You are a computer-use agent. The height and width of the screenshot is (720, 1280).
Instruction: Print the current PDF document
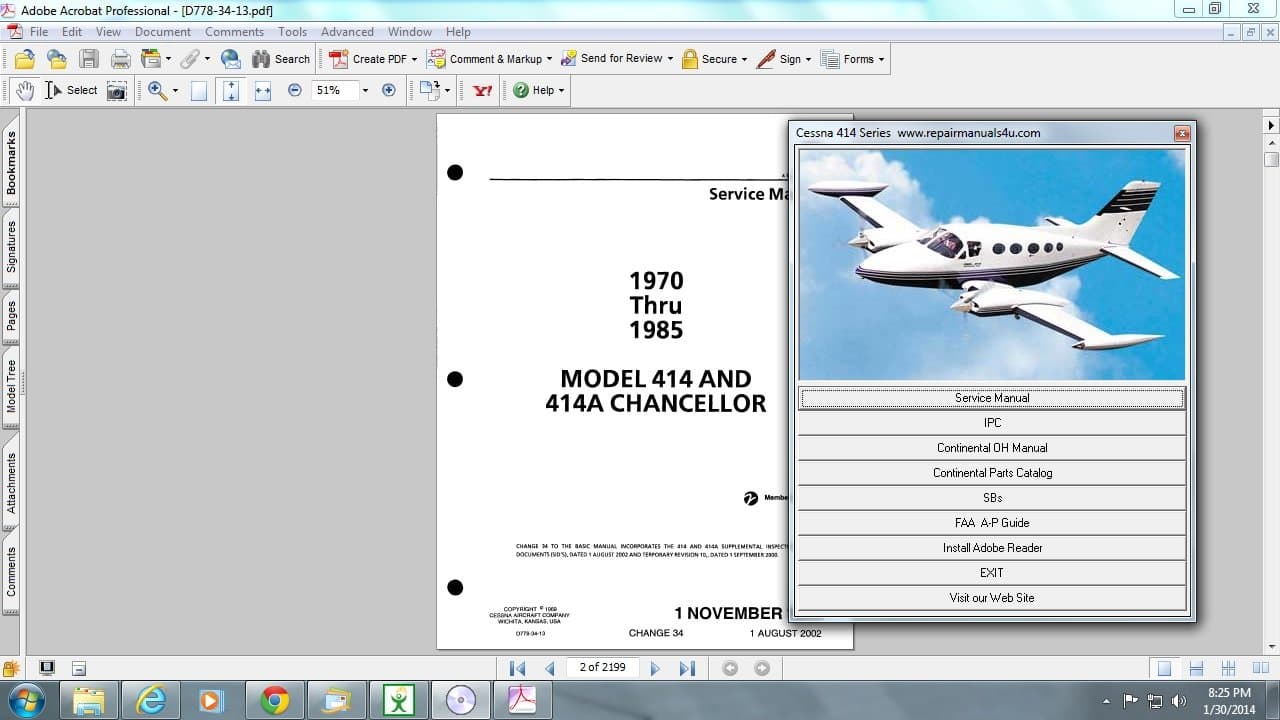pyautogui.click(x=120, y=58)
